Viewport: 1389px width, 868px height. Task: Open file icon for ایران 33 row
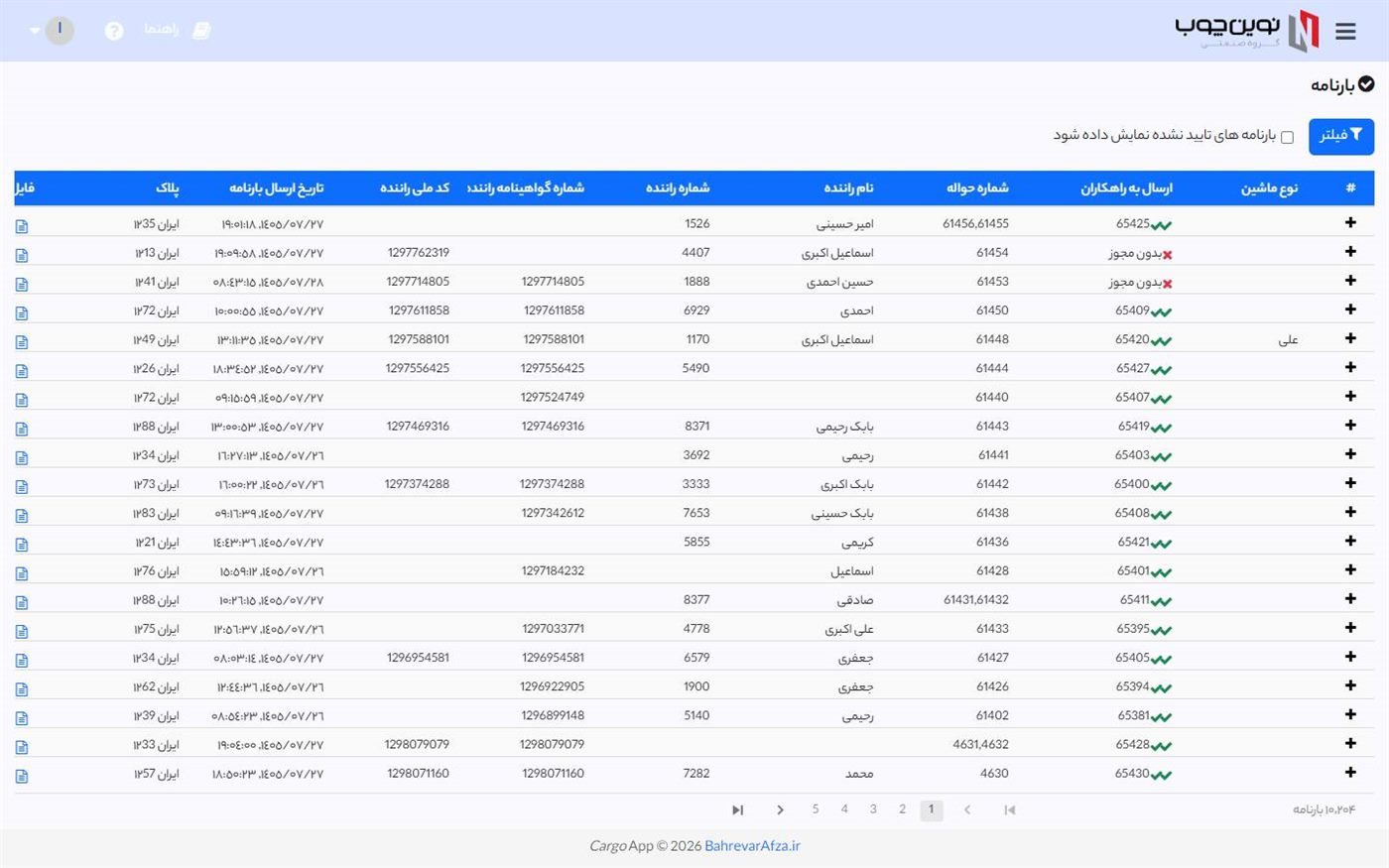(22, 747)
